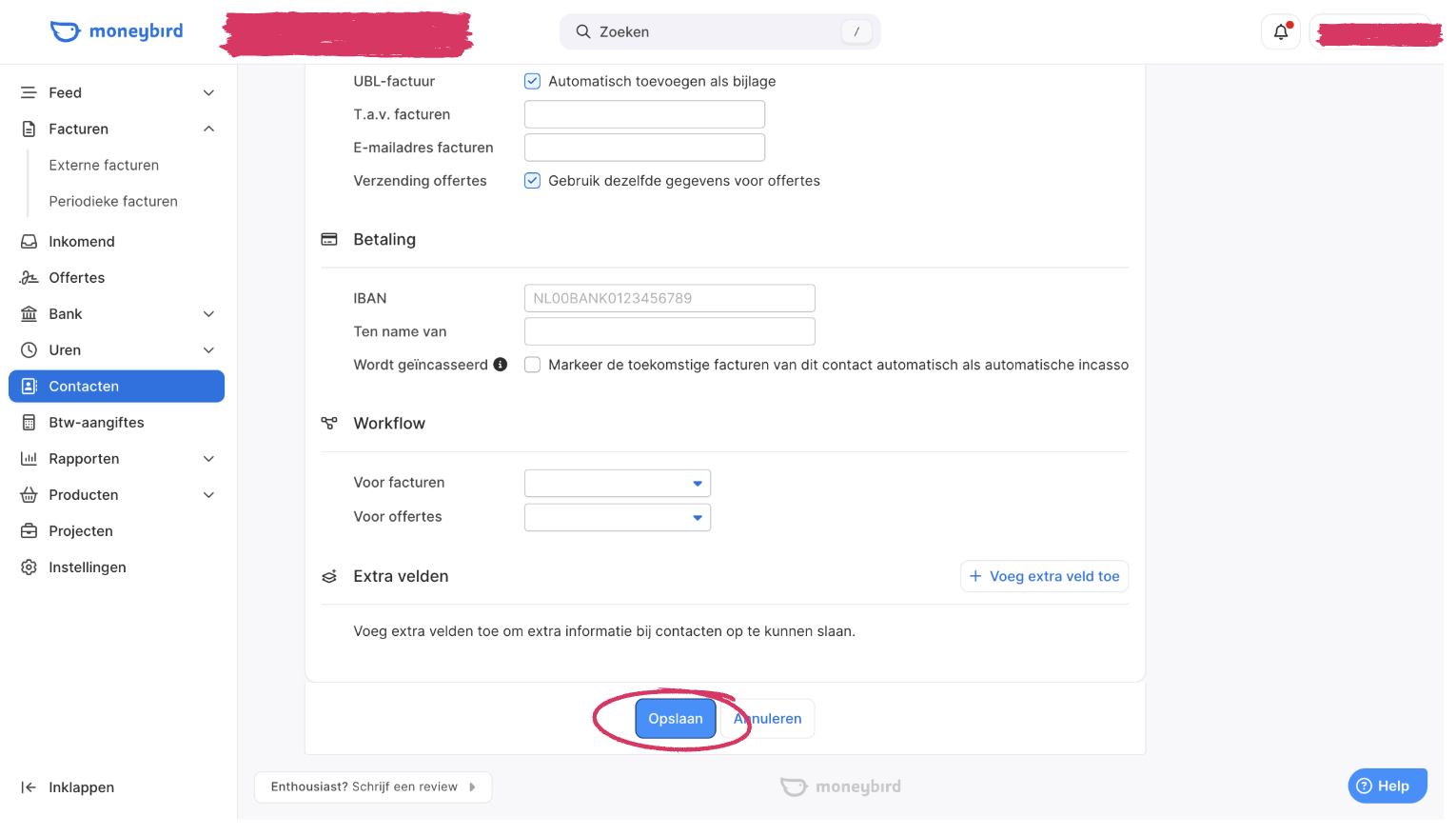Expand the Bank sidebar section
The image size is (1456, 836).
click(117, 314)
